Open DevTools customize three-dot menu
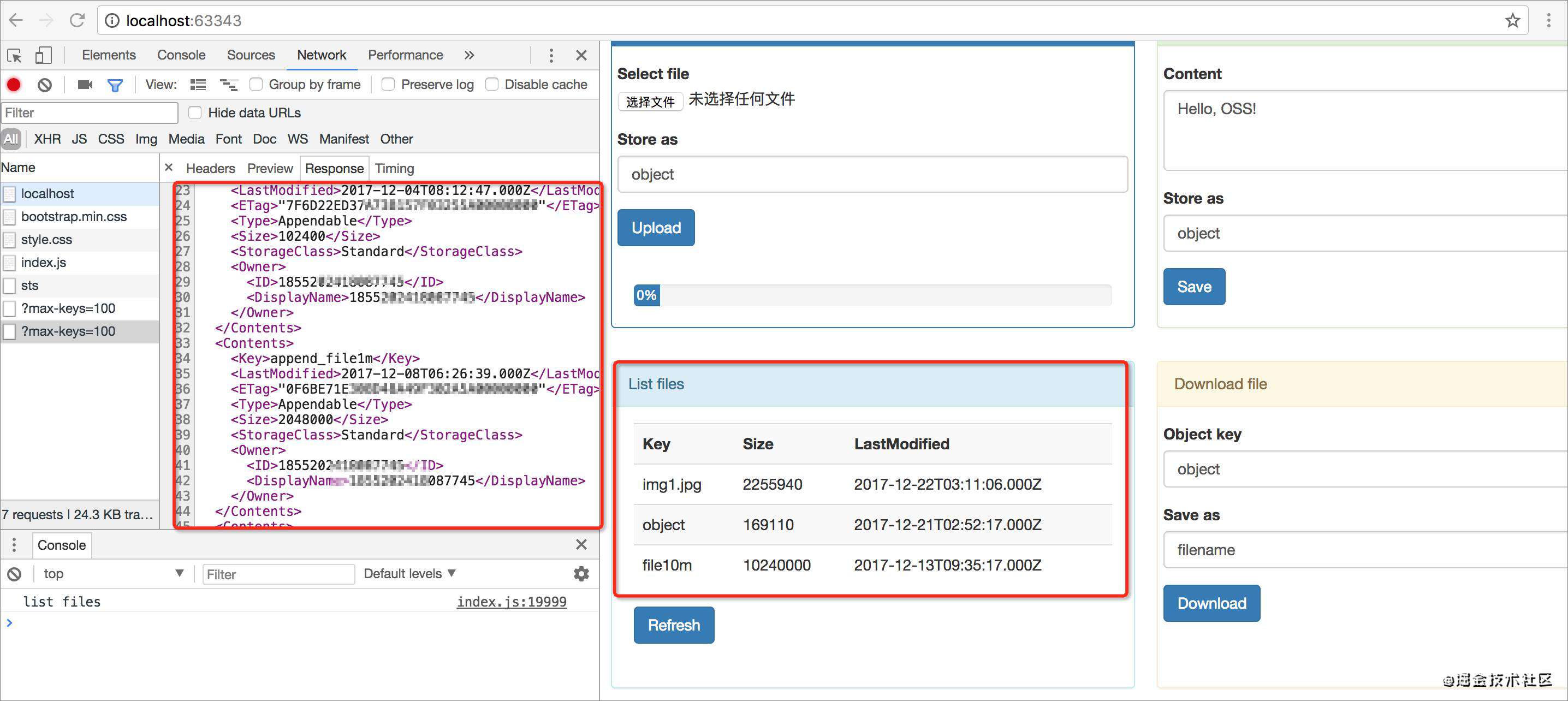Image resolution: width=1568 pixels, height=701 pixels. click(x=551, y=55)
